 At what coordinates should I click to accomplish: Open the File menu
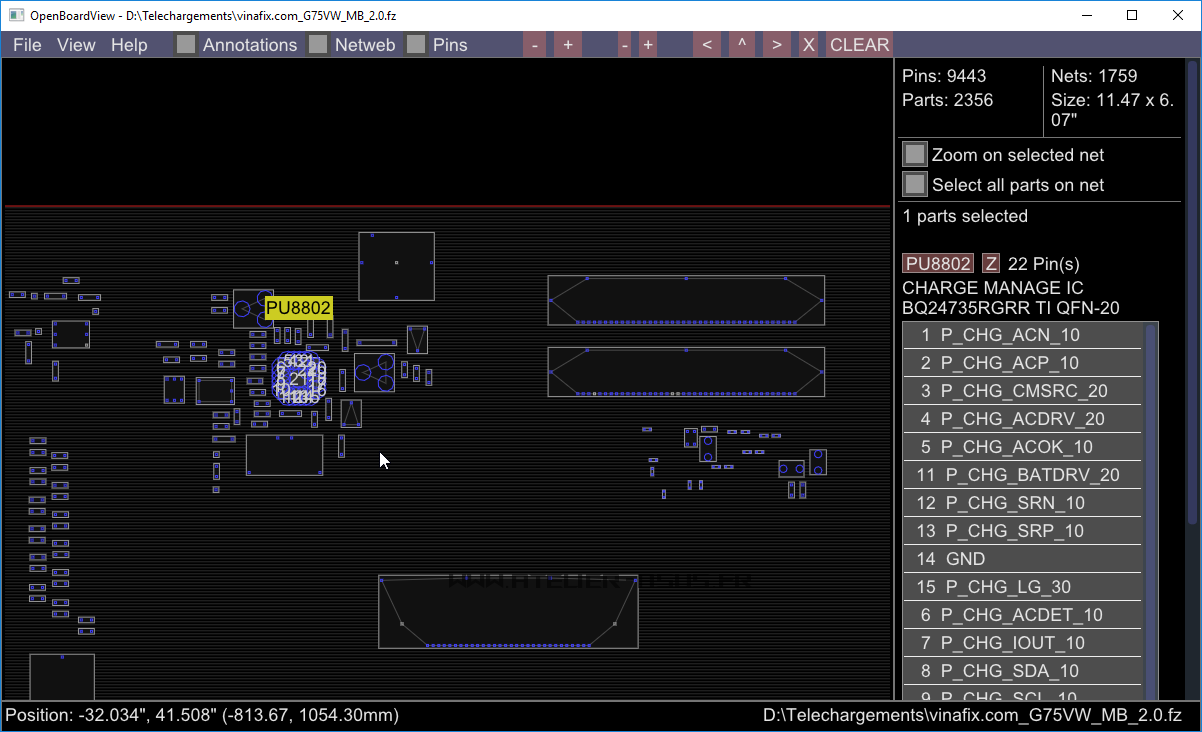coord(27,45)
